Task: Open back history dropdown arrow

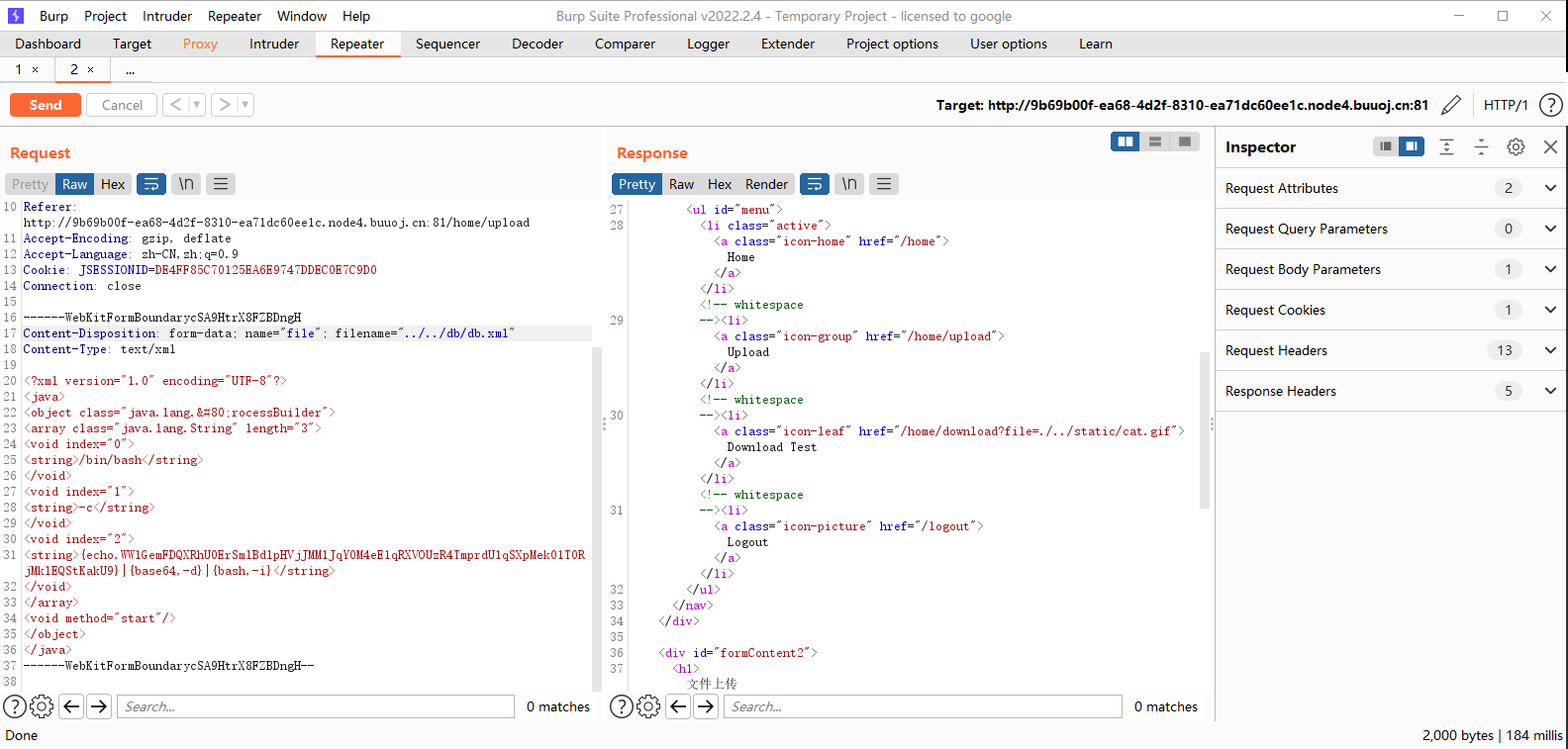Action: (x=197, y=105)
